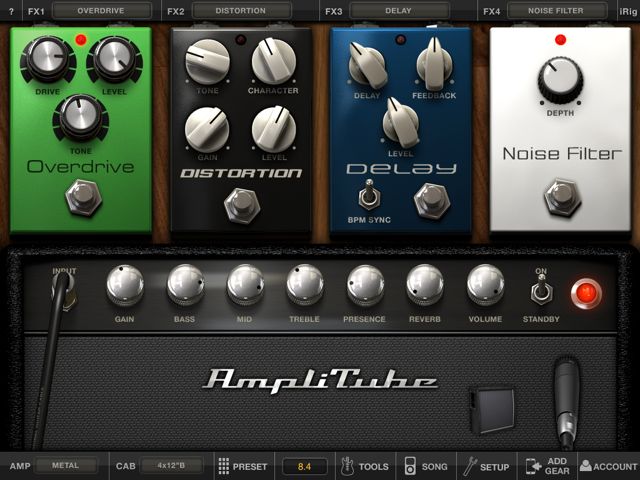The image size is (640, 480).
Task: Tap the iRig logo in top bar
Action: tap(628, 11)
